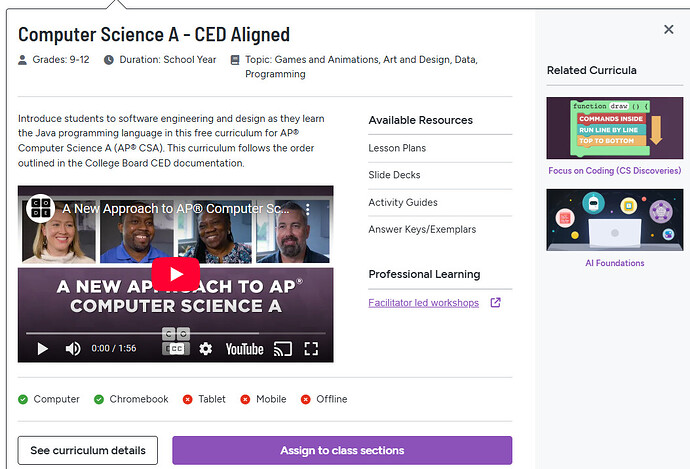This screenshot has width=690, height=469.
Task: Click the red X icon beside Mobile
Action: point(245,399)
